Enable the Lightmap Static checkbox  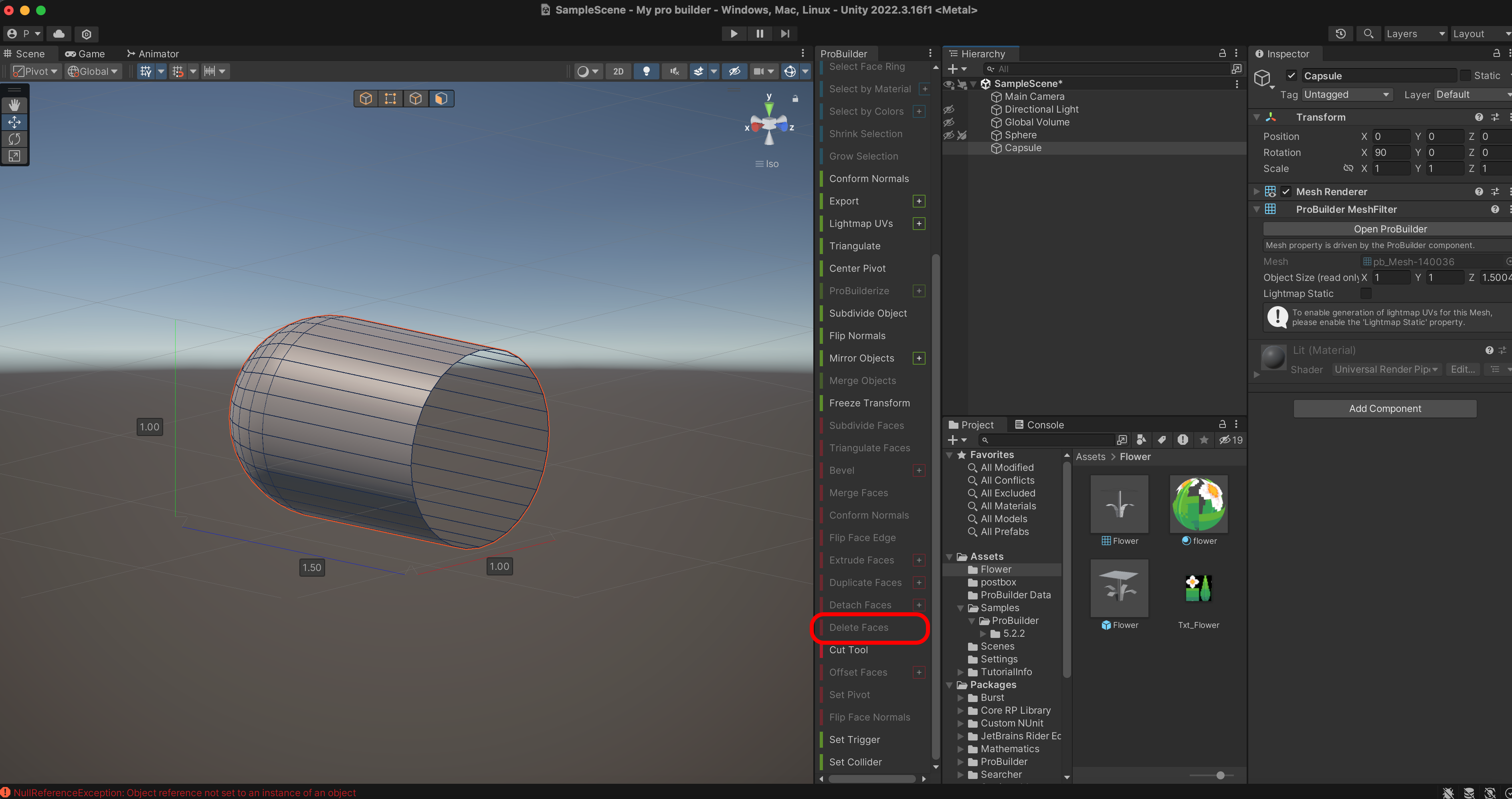[x=1366, y=293]
